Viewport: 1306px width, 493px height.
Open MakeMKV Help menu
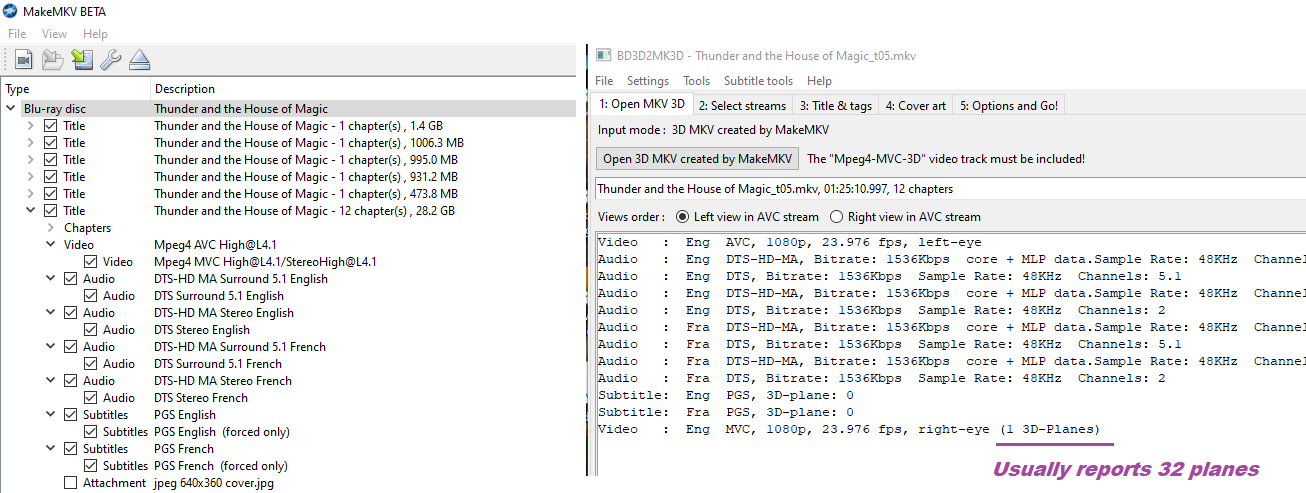pos(95,34)
